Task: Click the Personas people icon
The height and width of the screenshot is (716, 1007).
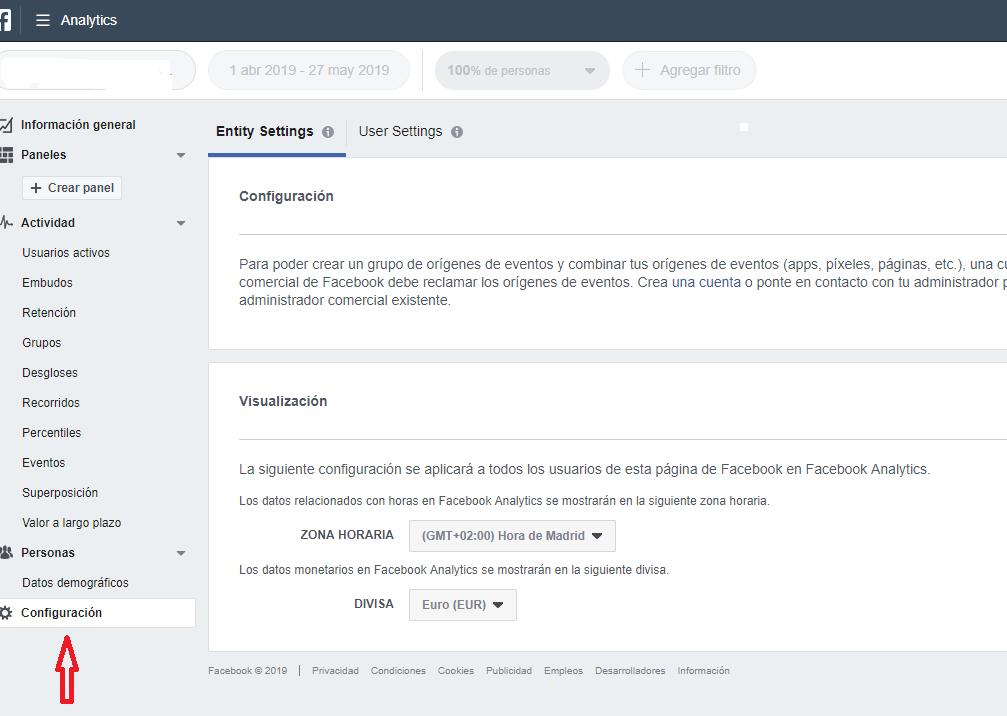Action: (8, 552)
